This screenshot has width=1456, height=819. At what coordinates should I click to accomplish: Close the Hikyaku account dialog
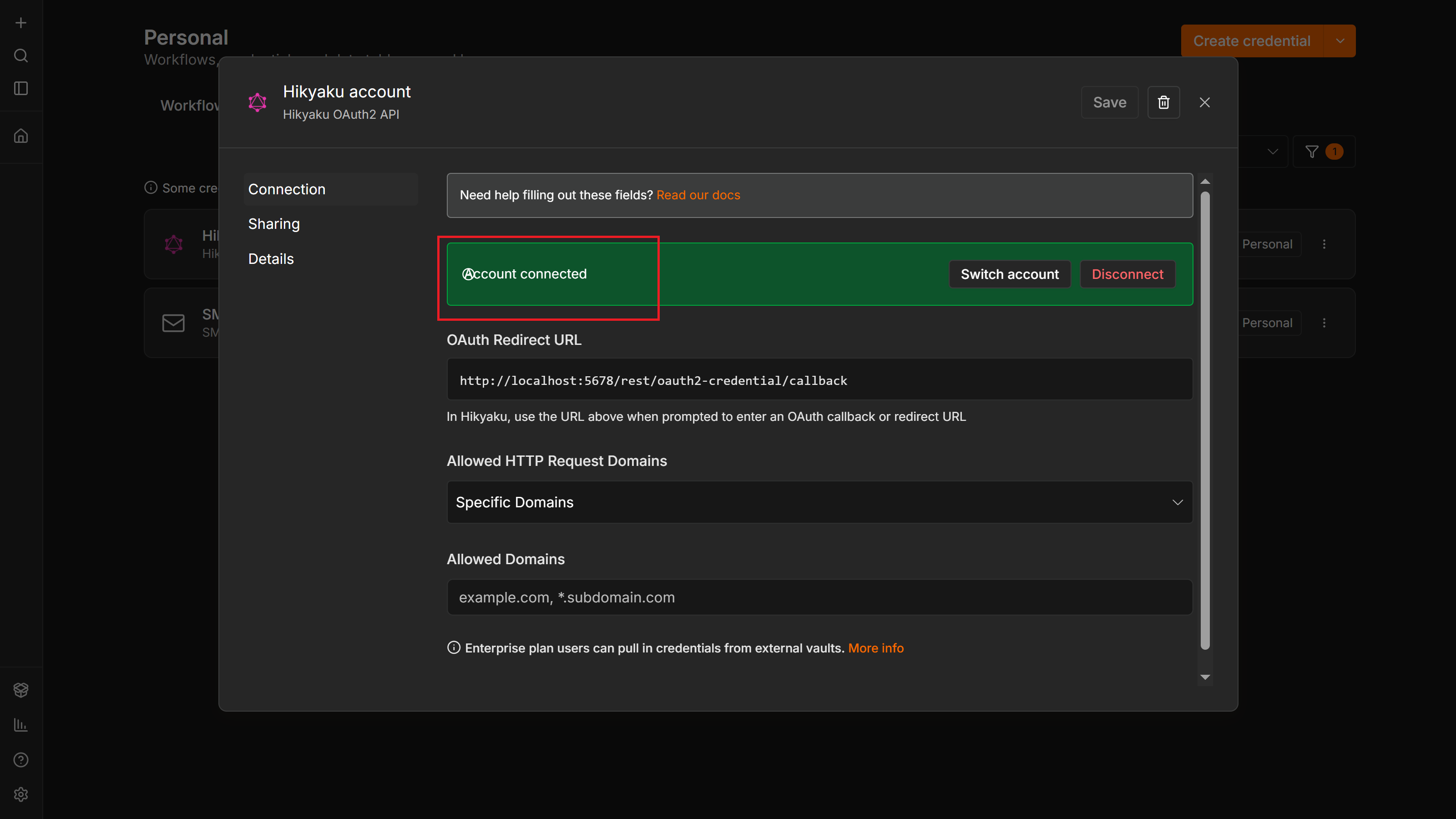coord(1204,102)
